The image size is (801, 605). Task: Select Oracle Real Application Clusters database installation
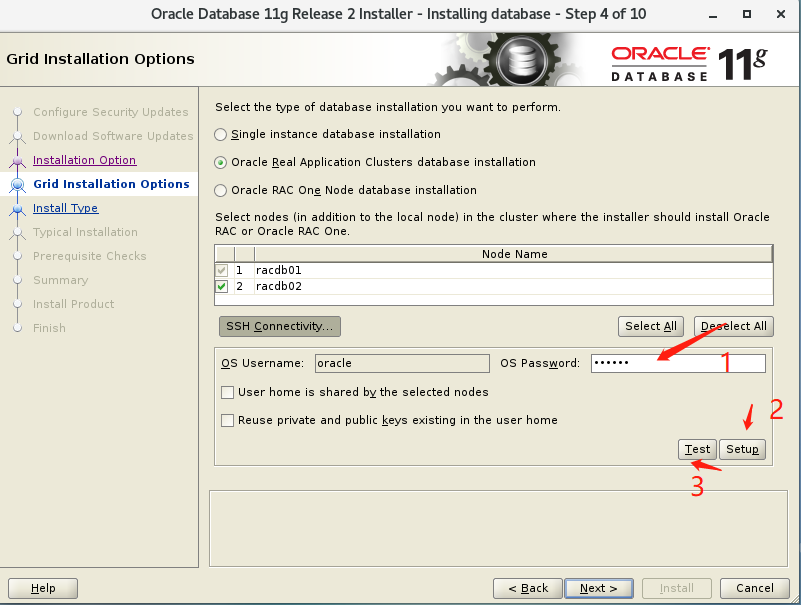pos(220,162)
